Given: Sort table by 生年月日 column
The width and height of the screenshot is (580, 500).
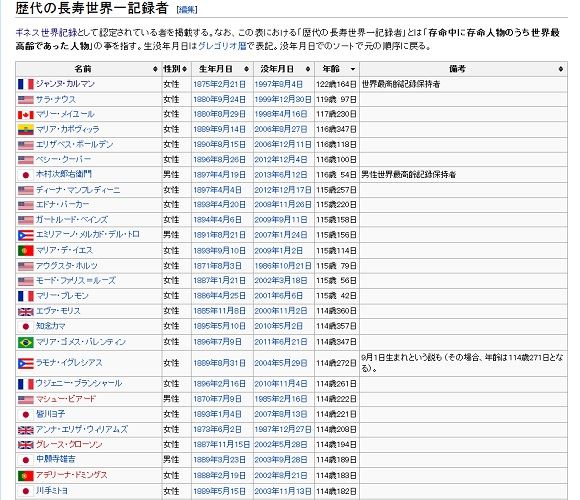Looking at the screenshot, I should click(246, 69).
